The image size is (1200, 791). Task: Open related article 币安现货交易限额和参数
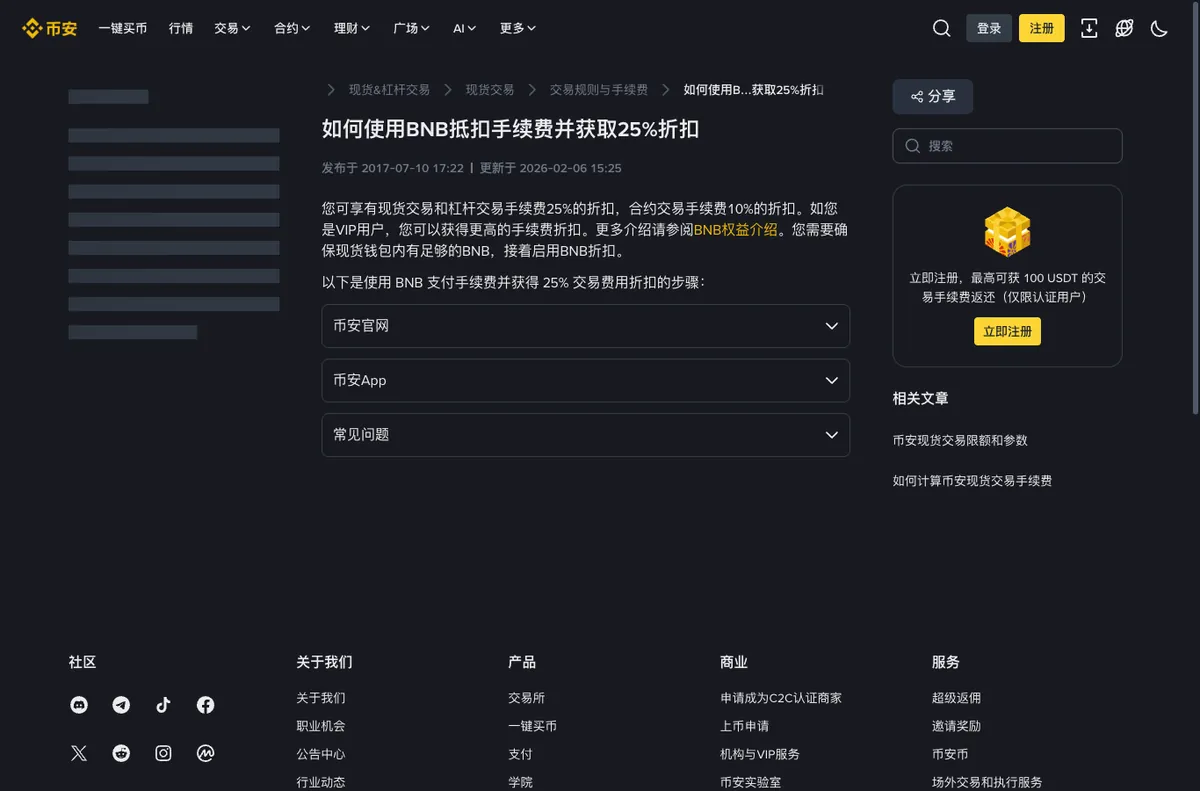(x=960, y=440)
